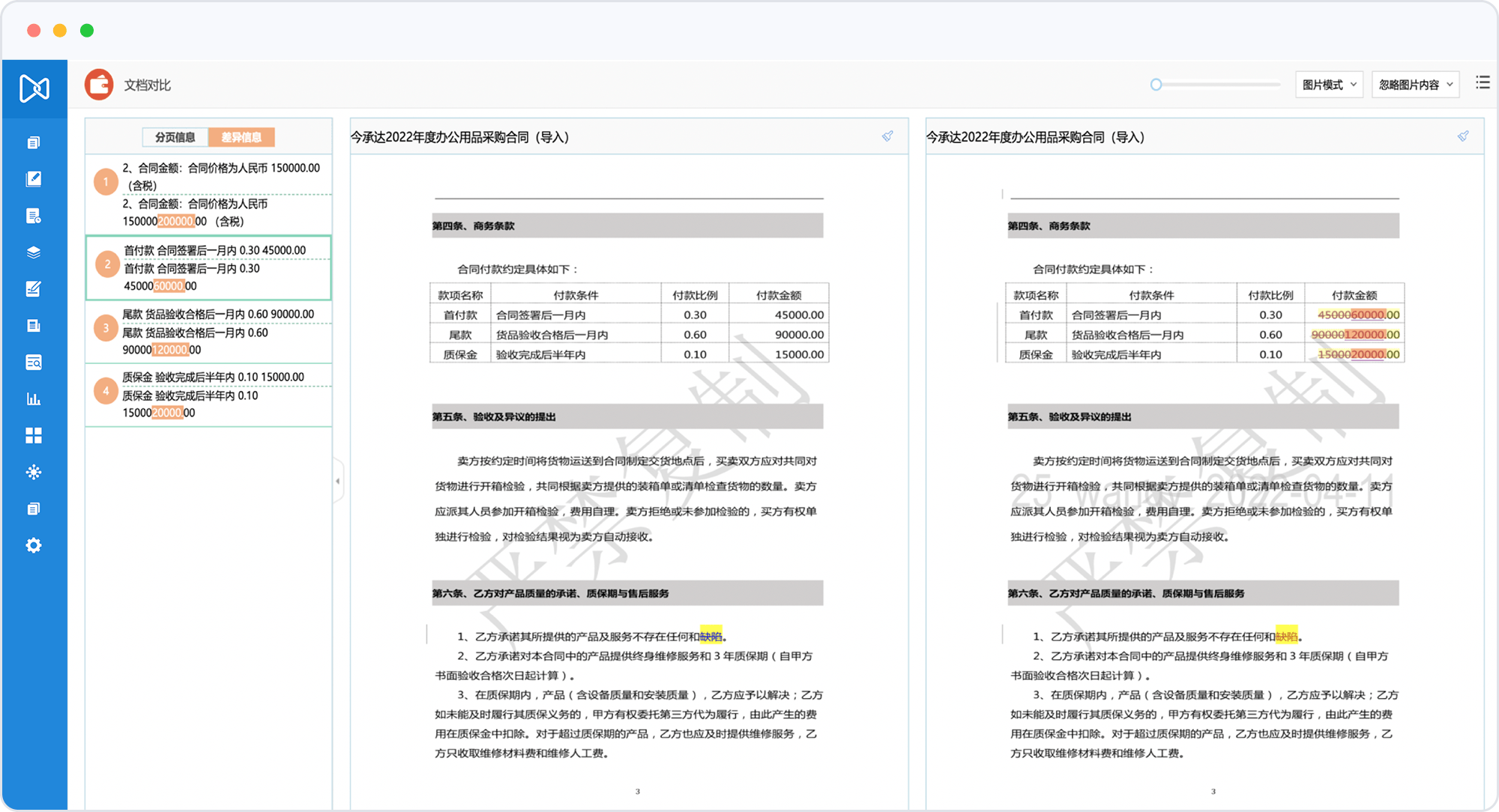
Task: Click the 付款比例 column header in the left table
Action: pos(695,295)
